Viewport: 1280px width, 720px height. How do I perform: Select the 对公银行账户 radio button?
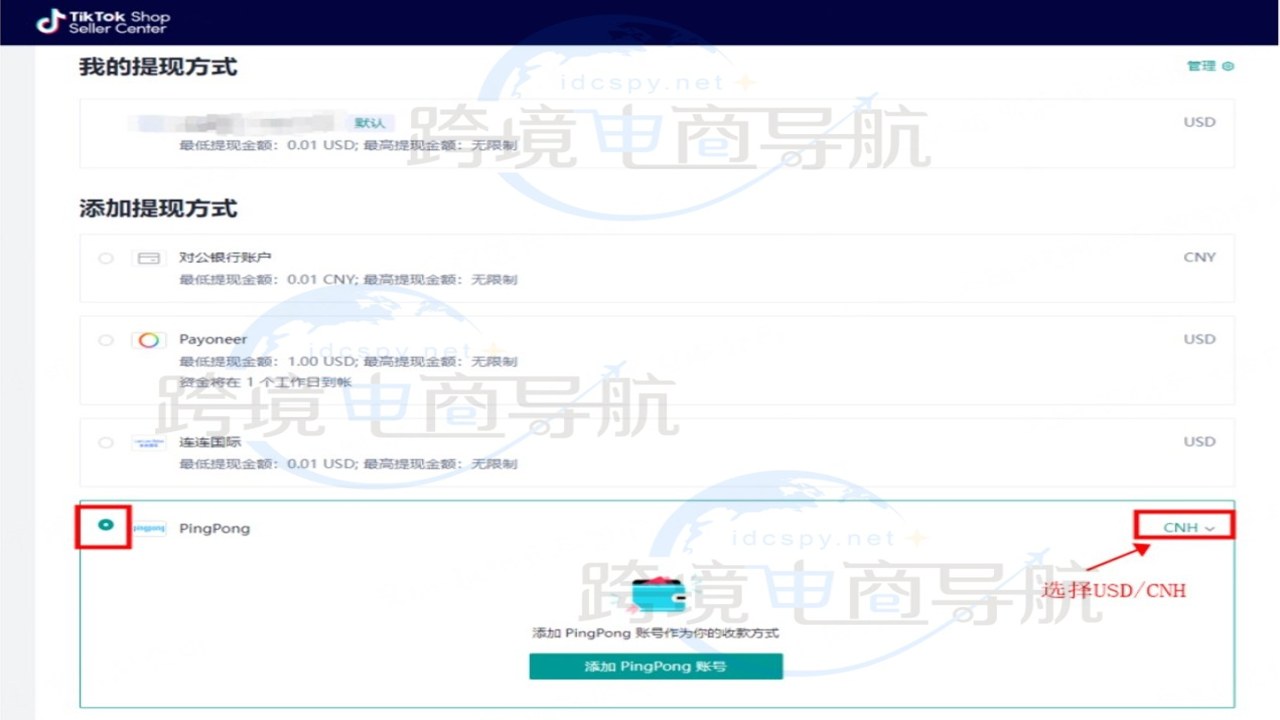tap(106, 258)
